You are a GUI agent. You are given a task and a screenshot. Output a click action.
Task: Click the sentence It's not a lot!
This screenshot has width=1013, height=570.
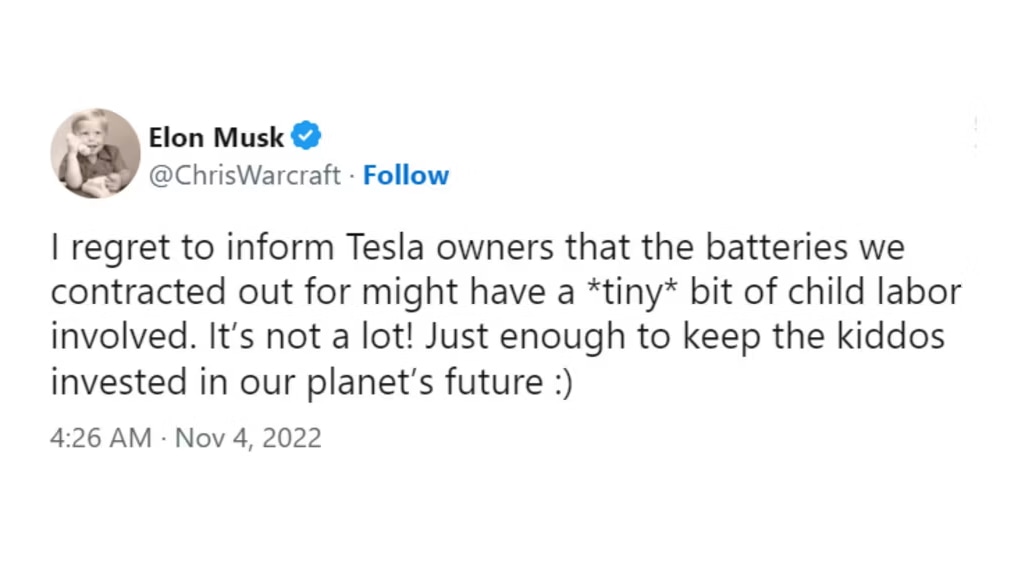(311, 336)
